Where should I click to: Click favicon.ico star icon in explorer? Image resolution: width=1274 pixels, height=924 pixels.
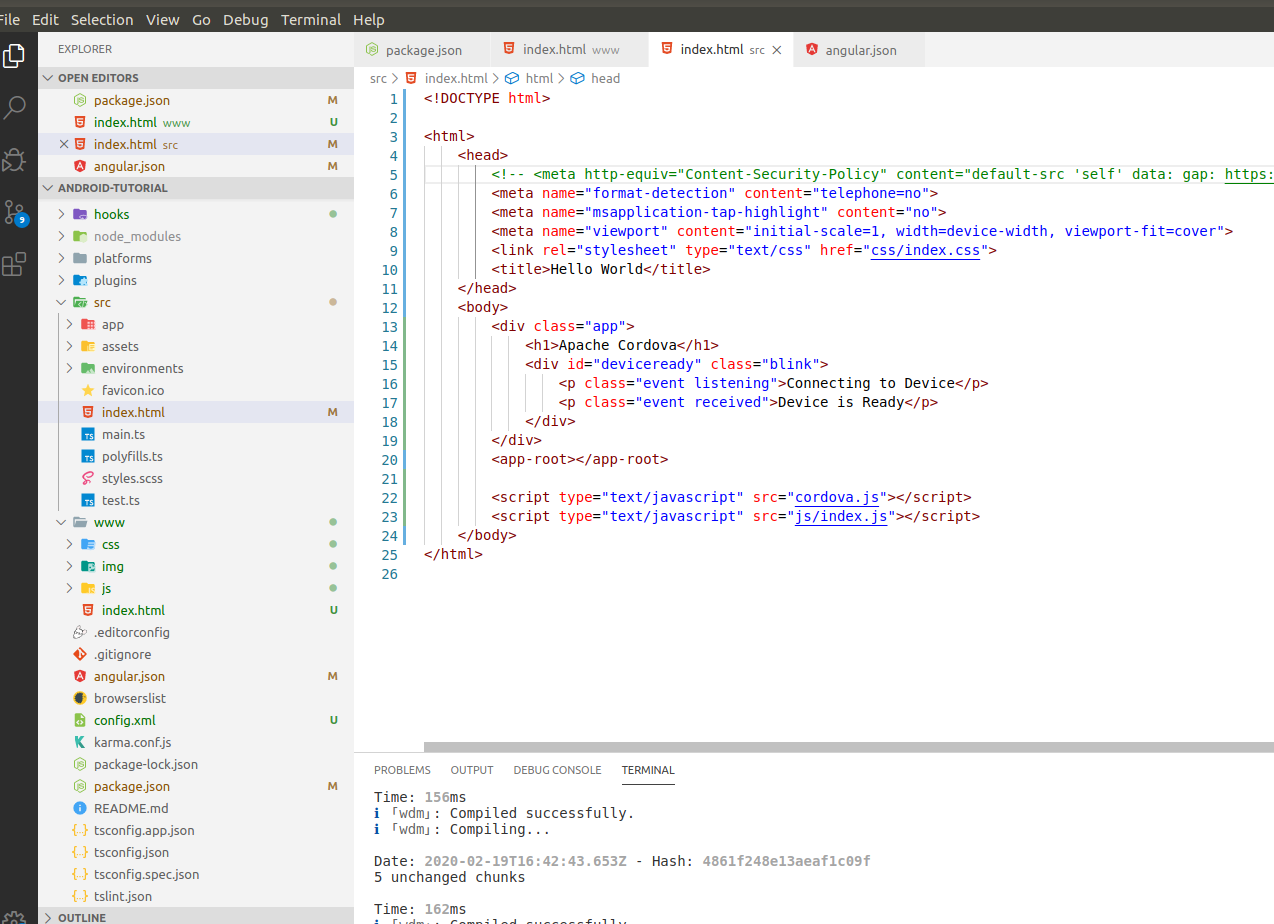pyautogui.click(x=87, y=390)
